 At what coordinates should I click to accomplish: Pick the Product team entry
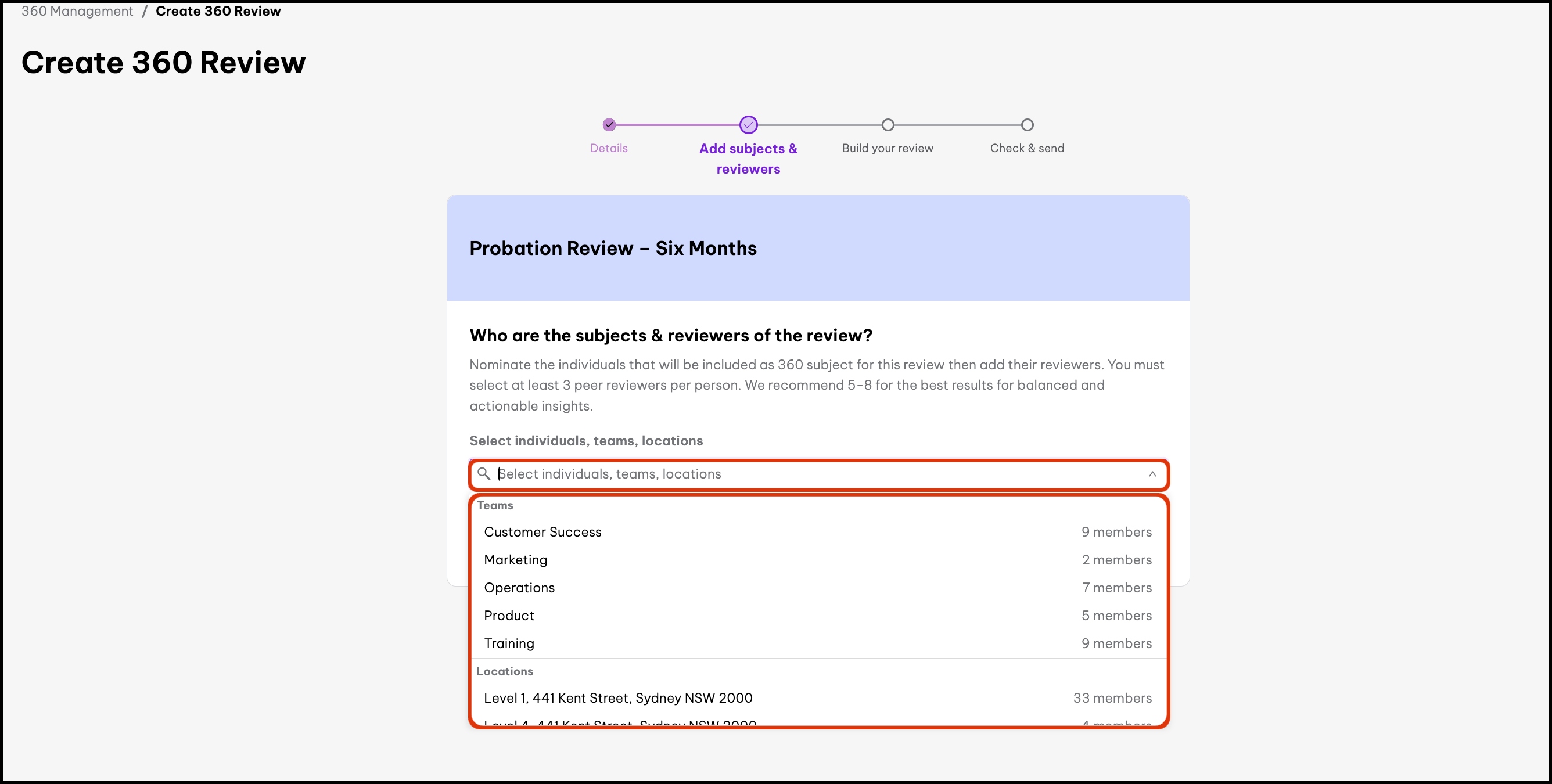[509, 615]
